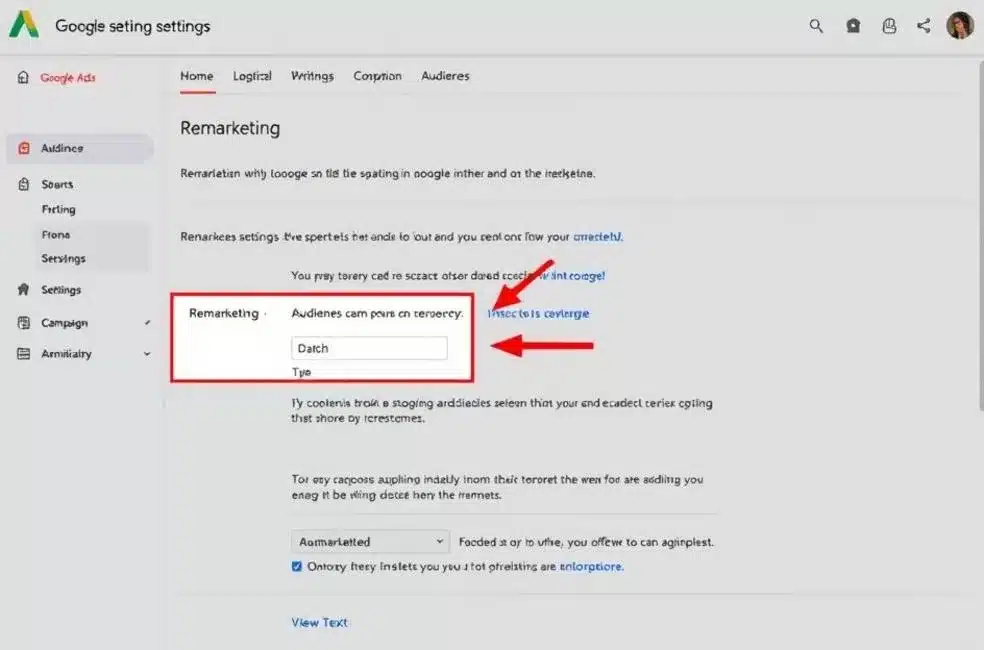This screenshot has width=984, height=650.
Task: Click the View Text link at the bottom
Action: coord(319,622)
